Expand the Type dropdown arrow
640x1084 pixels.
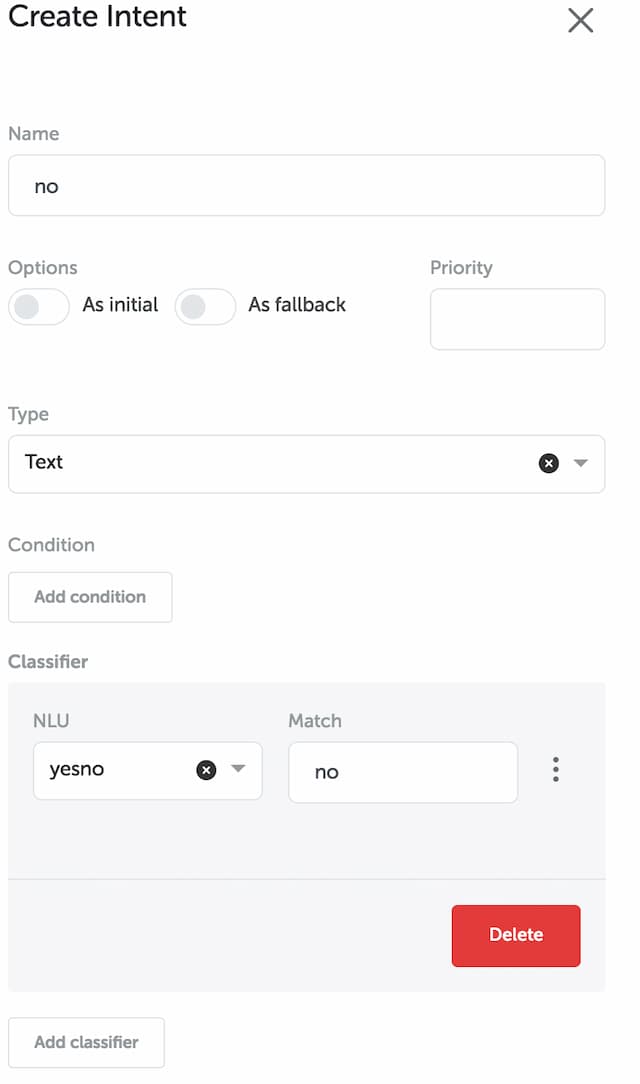coord(581,463)
